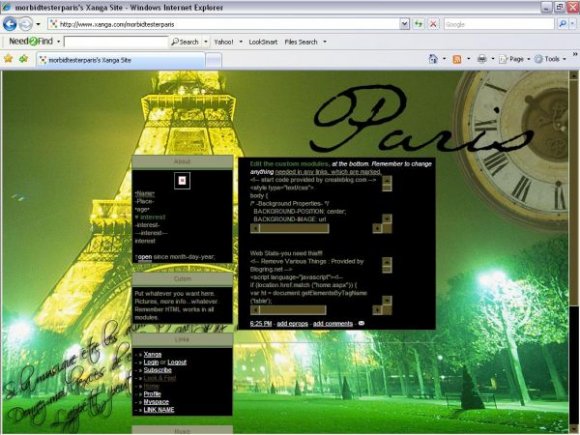Click the add eprops link
580x435 pixels.
point(292,324)
